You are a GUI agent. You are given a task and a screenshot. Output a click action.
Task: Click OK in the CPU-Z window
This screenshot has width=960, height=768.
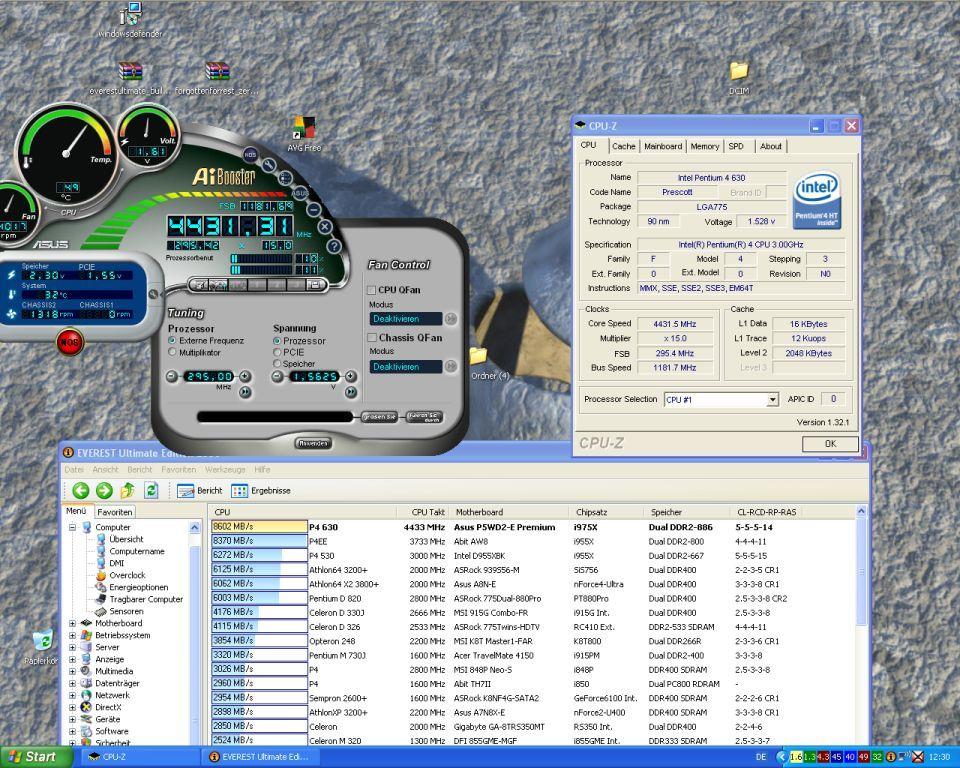pos(830,443)
